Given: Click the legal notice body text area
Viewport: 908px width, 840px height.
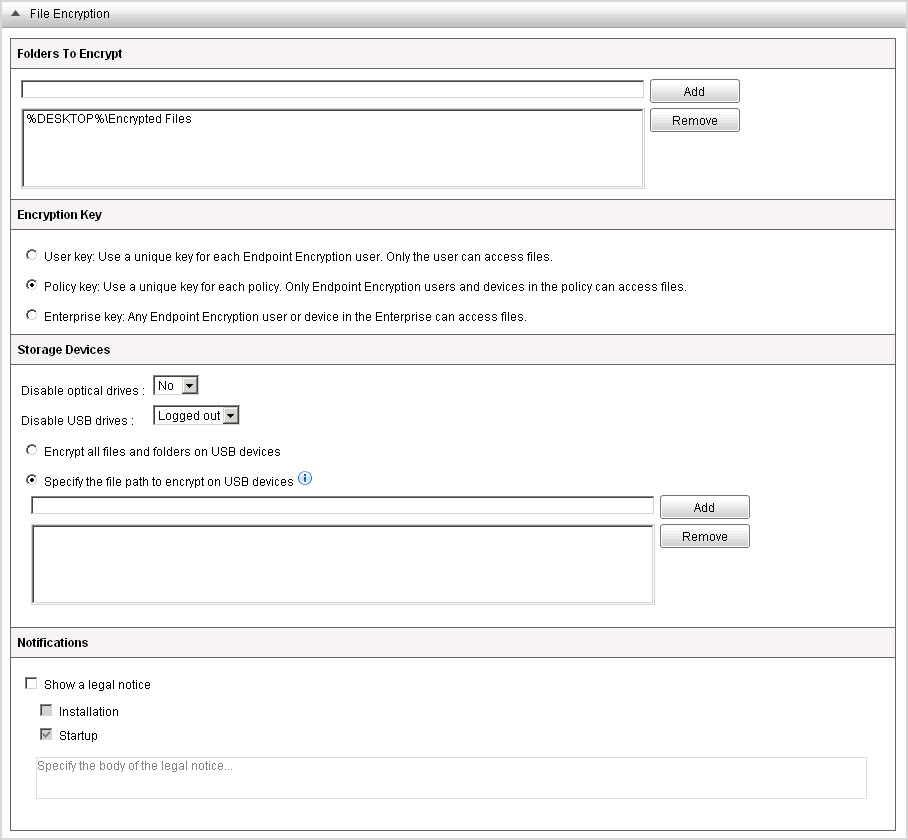Looking at the screenshot, I should (450, 778).
